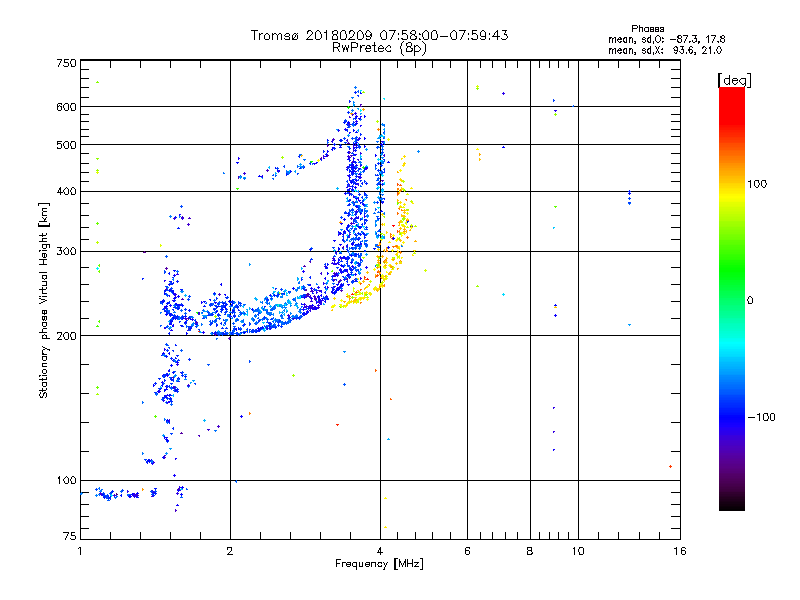Click the phase colorbar gradient
Image resolution: width=800 pixels, height=600 pixels.
[732, 298]
